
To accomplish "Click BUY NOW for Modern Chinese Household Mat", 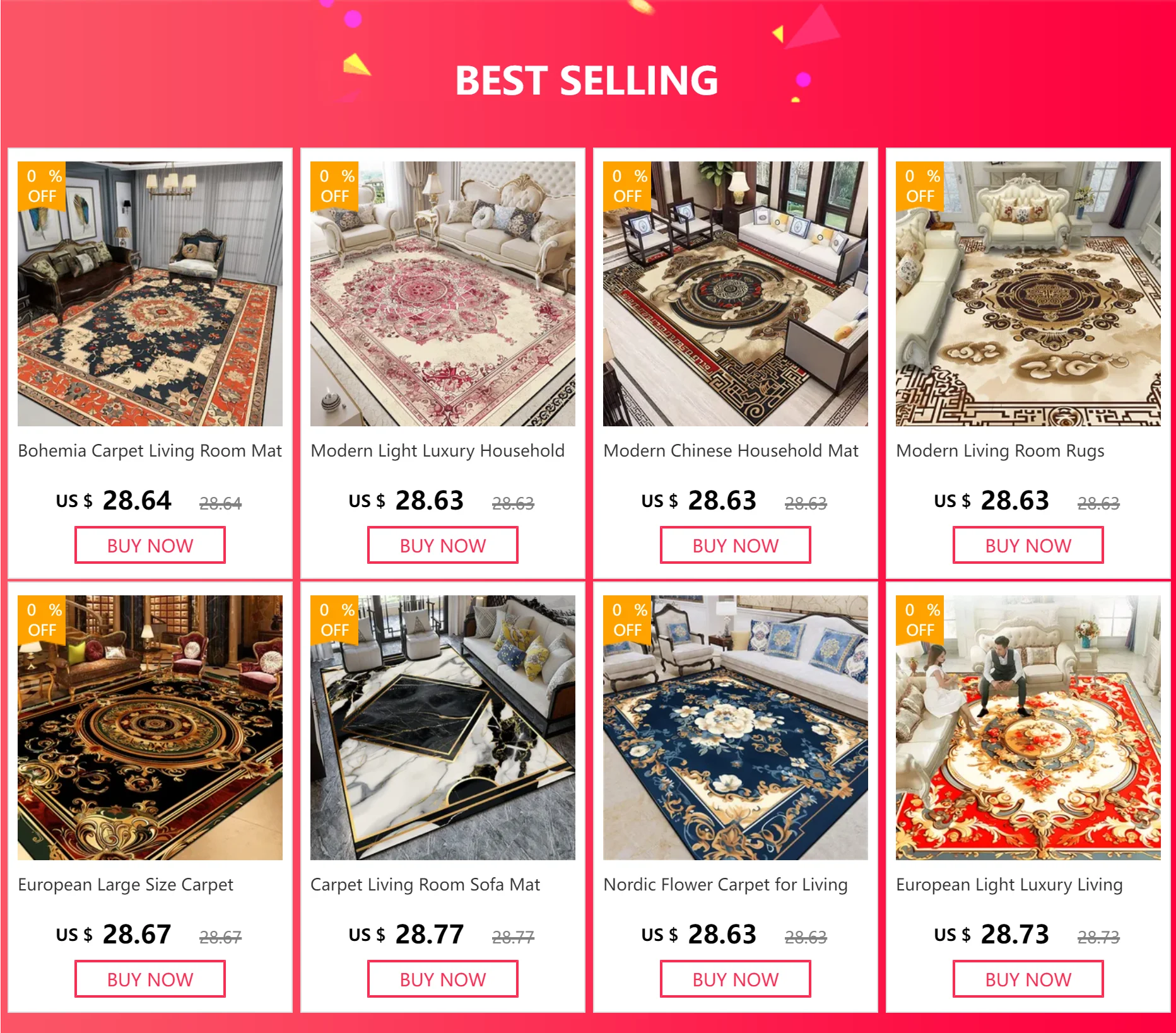I will (736, 546).
